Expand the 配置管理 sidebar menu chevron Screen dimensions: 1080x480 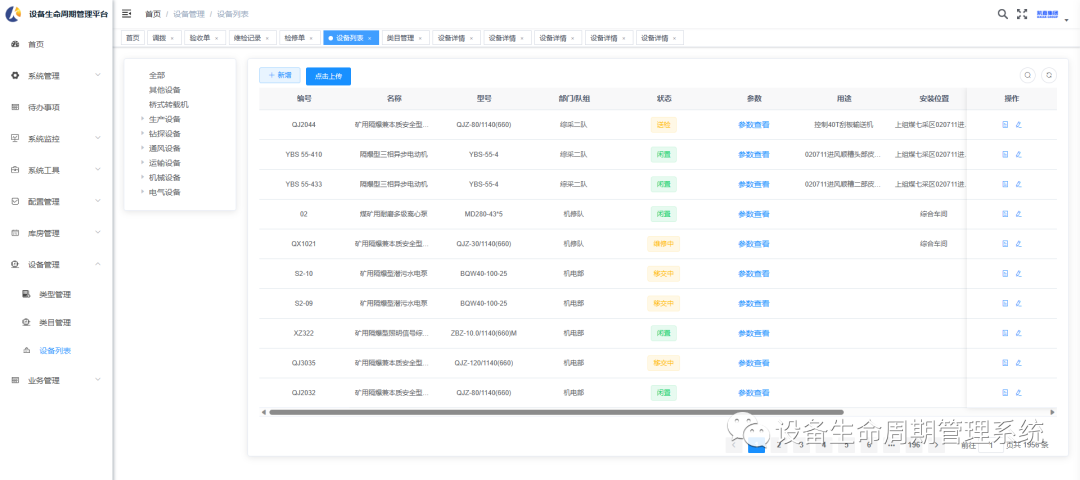coord(98,201)
